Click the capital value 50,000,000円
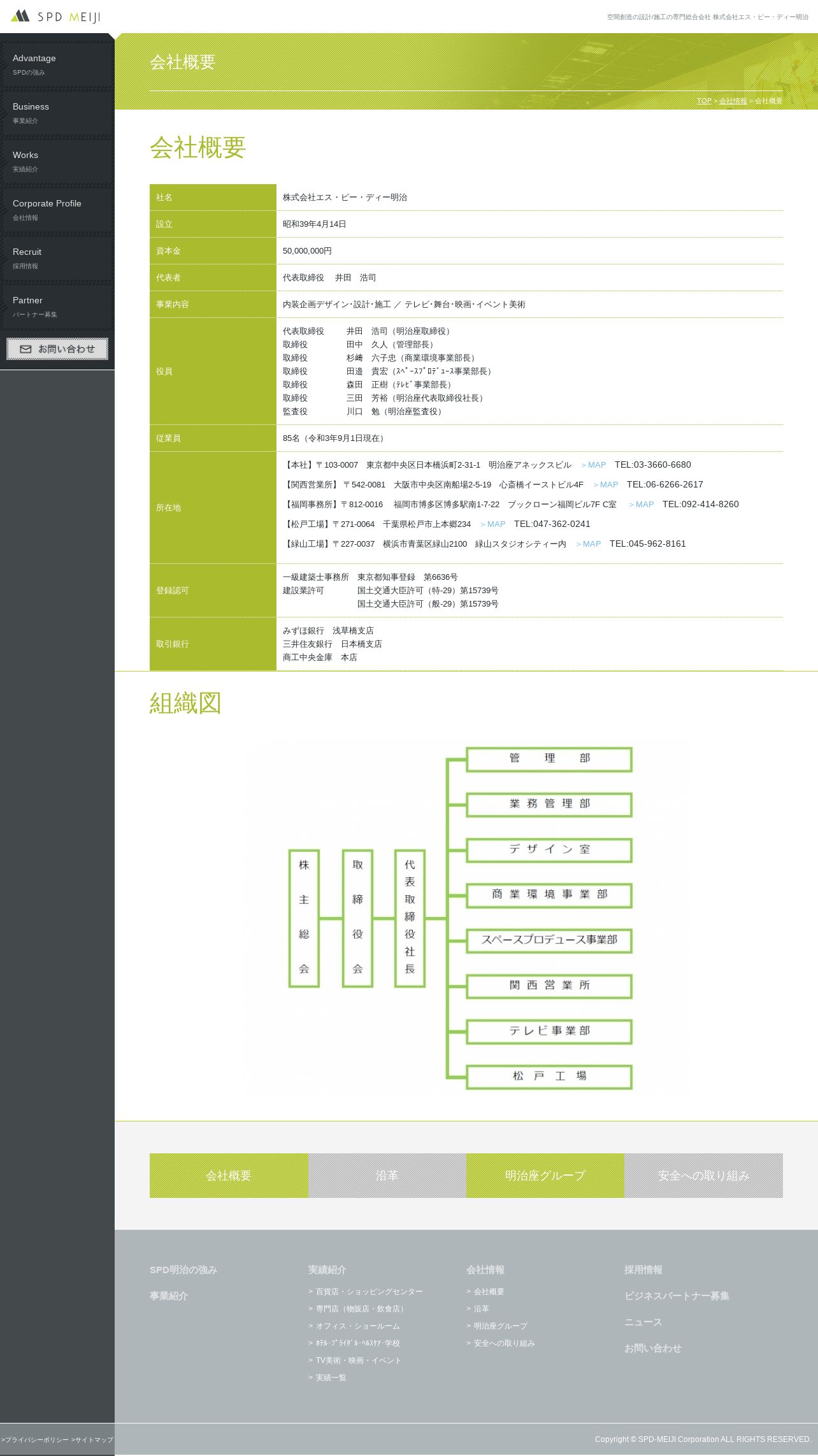The image size is (818, 1456). [x=307, y=251]
